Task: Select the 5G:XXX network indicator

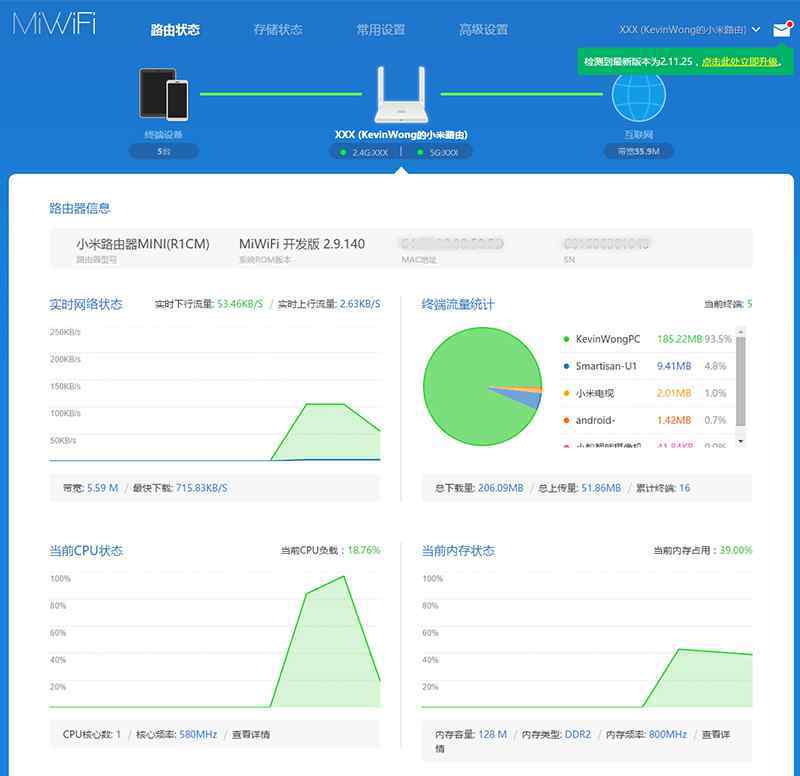Action: pos(438,153)
